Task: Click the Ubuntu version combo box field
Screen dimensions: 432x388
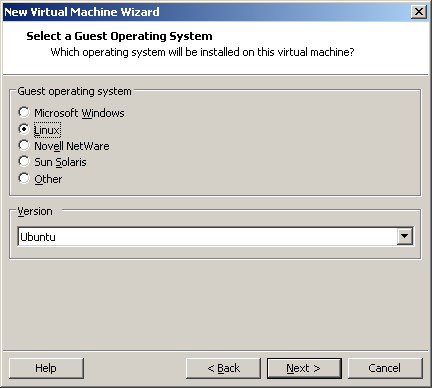Action: (215, 236)
